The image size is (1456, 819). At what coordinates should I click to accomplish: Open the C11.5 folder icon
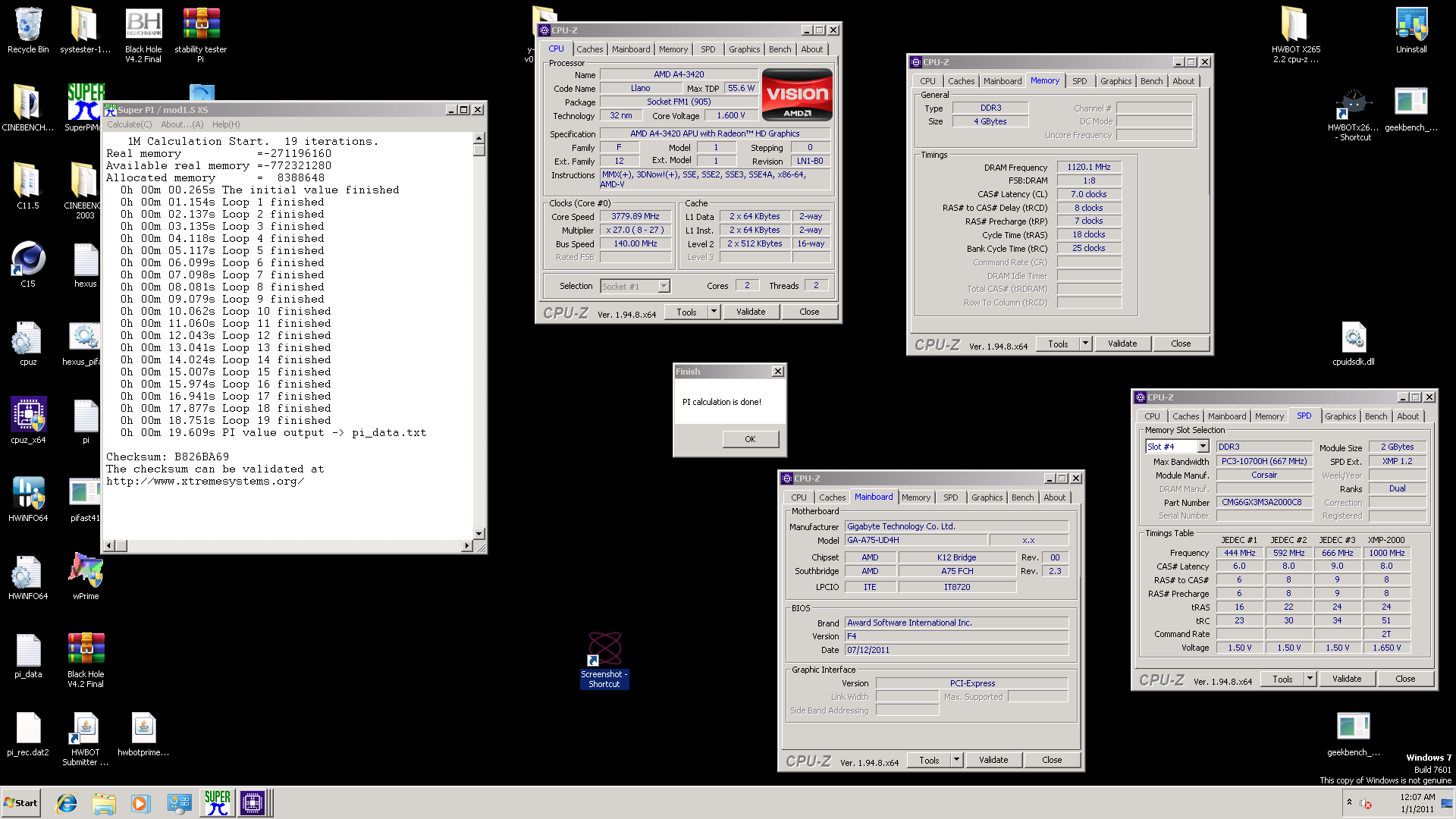click(x=28, y=186)
